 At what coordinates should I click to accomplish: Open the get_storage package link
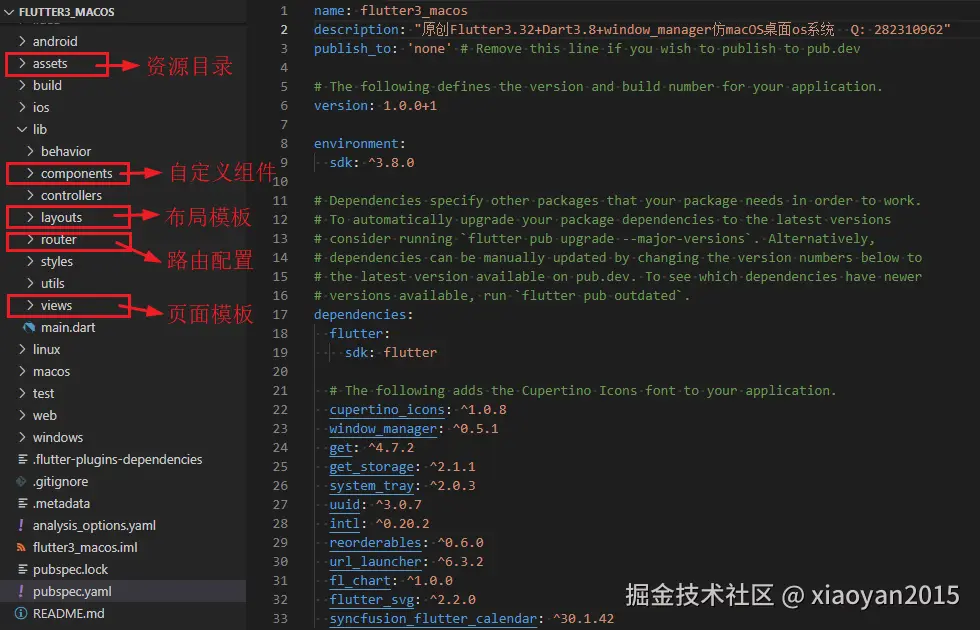click(x=372, y=467)
